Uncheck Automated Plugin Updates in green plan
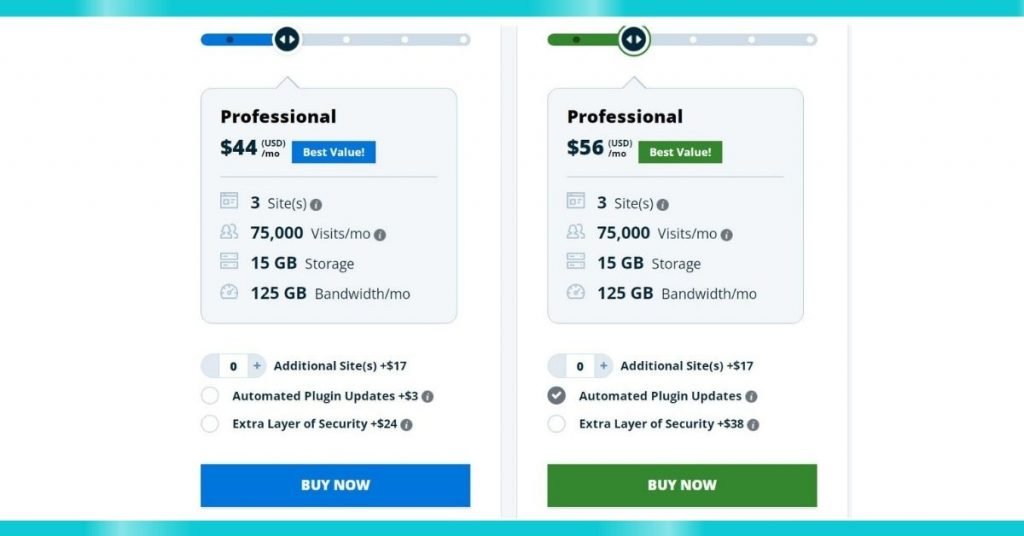 (556, 396)
